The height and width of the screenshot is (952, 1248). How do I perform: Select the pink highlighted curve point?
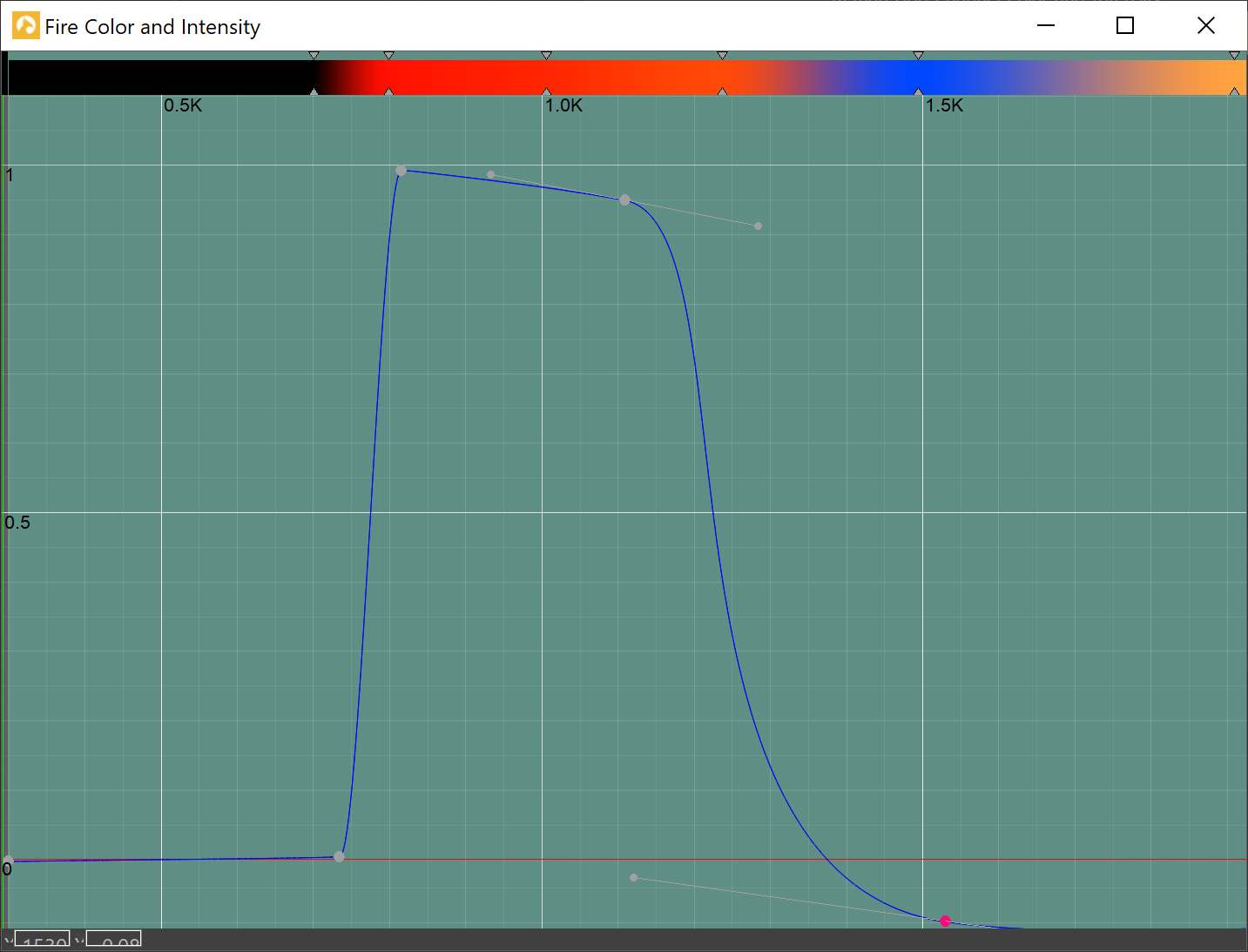pos(945,921)
